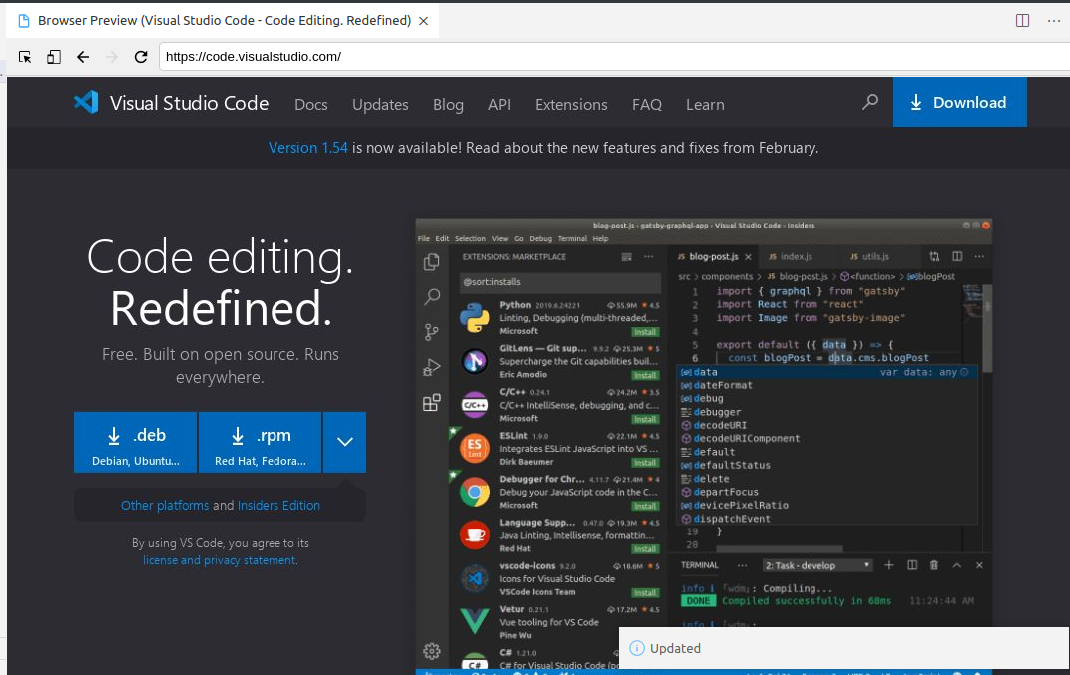The image size is (1070, 675).
Task: Select the Run and Debug icon
Action: (x=431, y=366)
